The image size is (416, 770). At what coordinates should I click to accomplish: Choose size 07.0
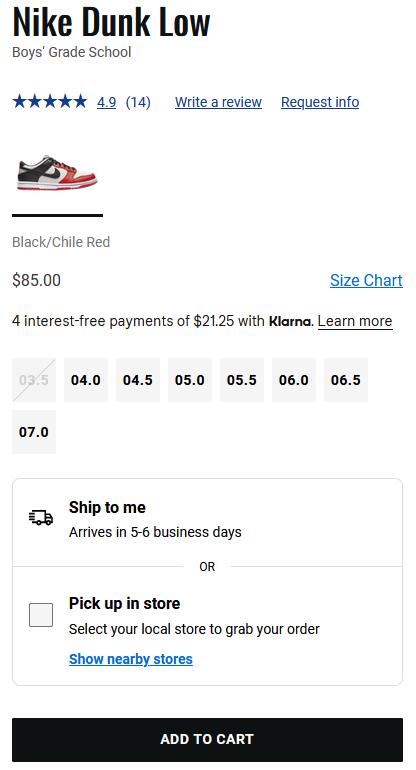(x=34, y=432)
